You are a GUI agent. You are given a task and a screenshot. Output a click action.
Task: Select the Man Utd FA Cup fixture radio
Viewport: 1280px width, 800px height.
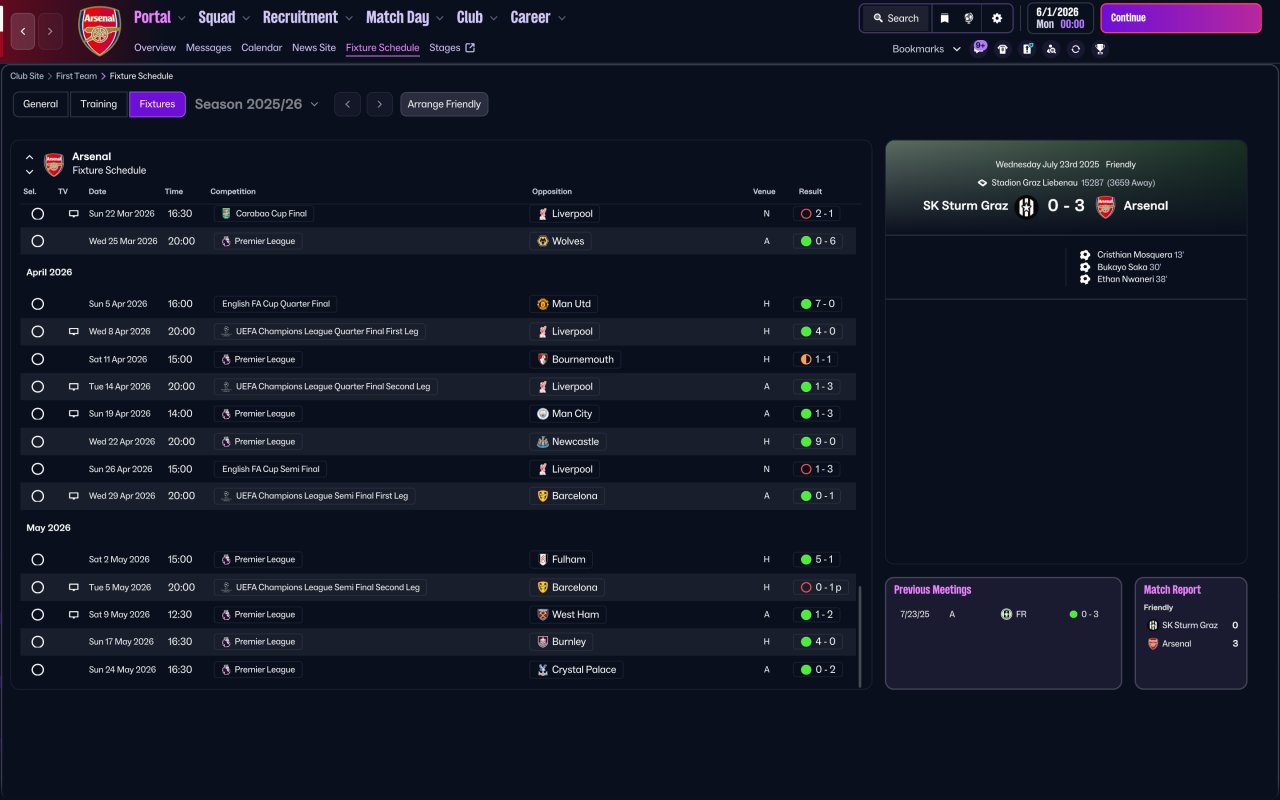click(x=37, y=304)
